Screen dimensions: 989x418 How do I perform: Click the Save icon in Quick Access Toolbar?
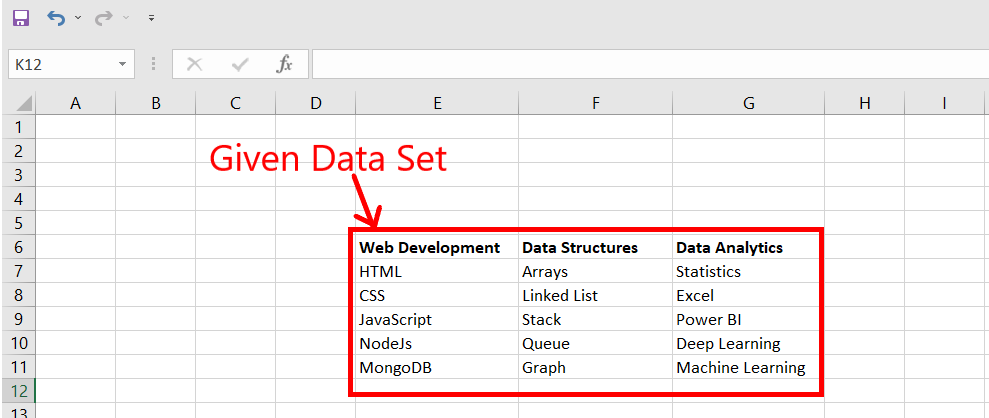(20, 18)
